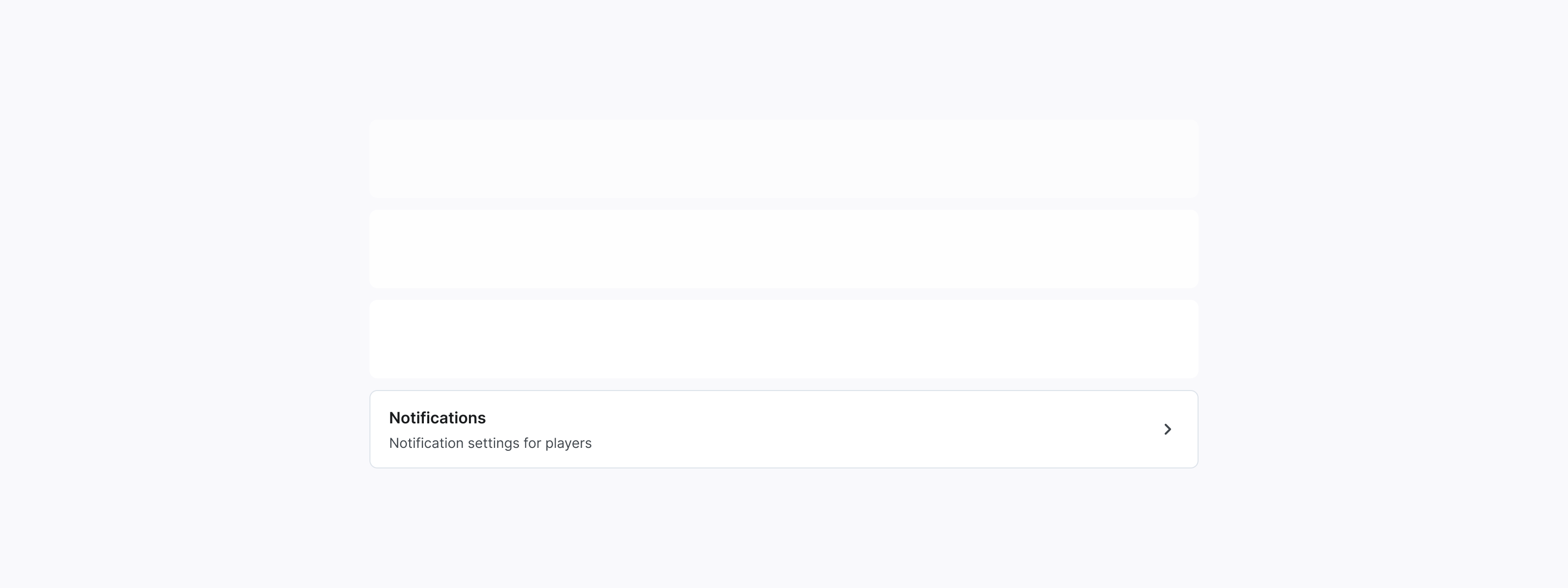Select the second blank loading card
Screen dimensions: 1568x588
click(x=784, y=249)
